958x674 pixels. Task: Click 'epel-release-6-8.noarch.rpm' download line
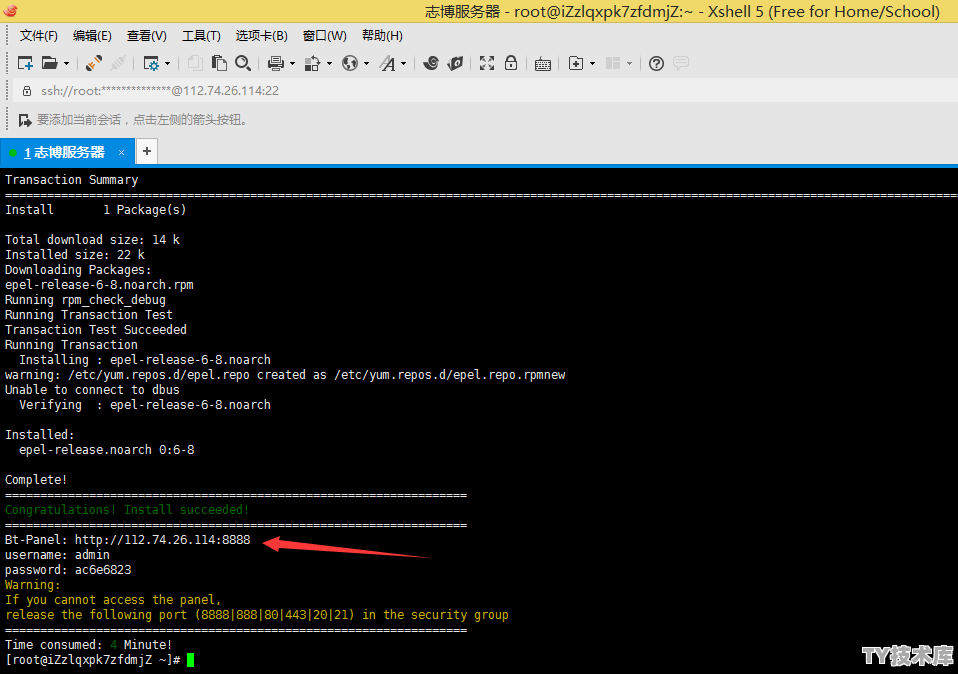[x=99, y=285]
